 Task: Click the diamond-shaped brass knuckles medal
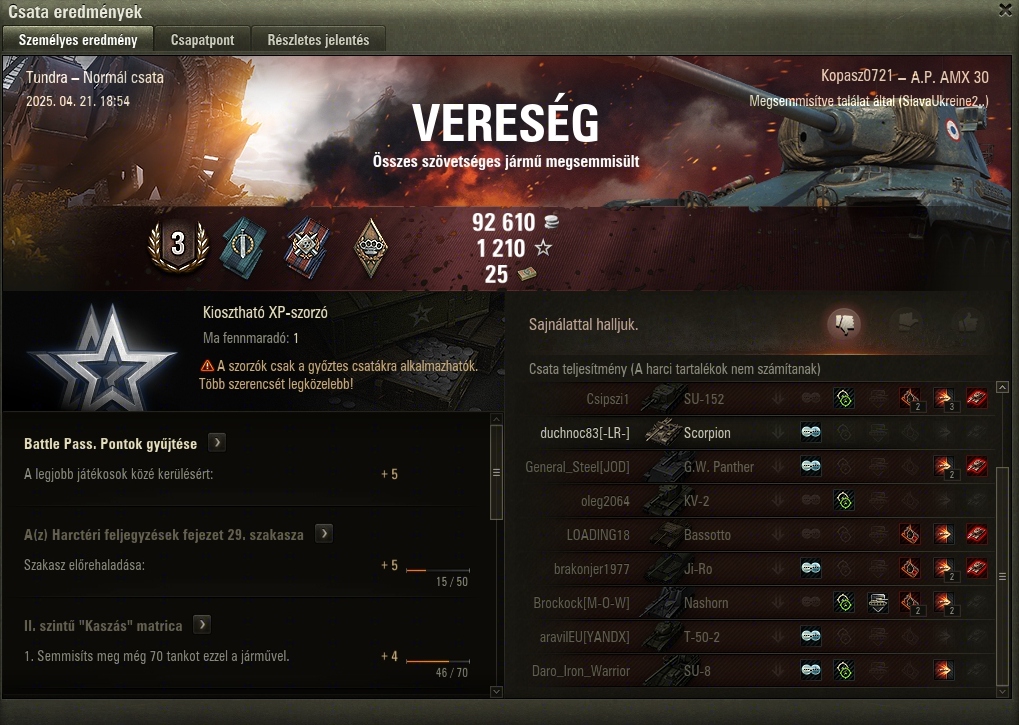[x=370, y=248]
